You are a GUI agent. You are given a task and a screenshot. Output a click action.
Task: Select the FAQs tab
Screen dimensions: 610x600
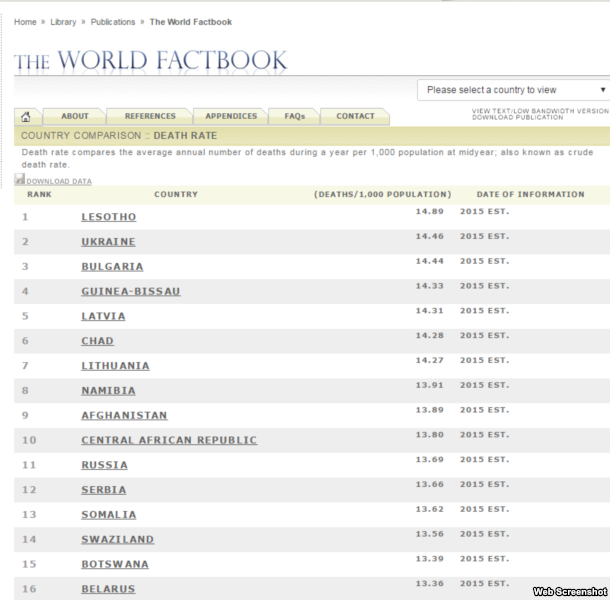click(295, 116)
